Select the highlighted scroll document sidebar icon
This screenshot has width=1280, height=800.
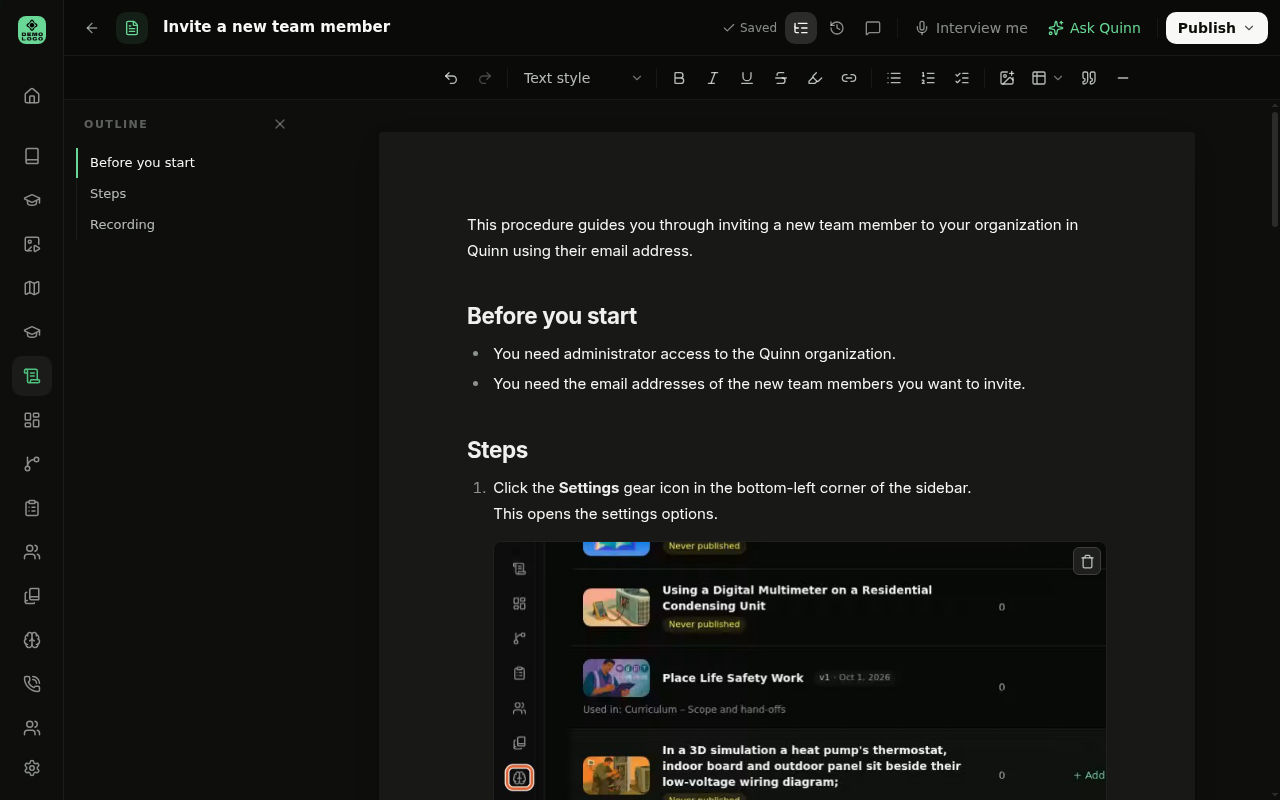(x=32, y=376)
